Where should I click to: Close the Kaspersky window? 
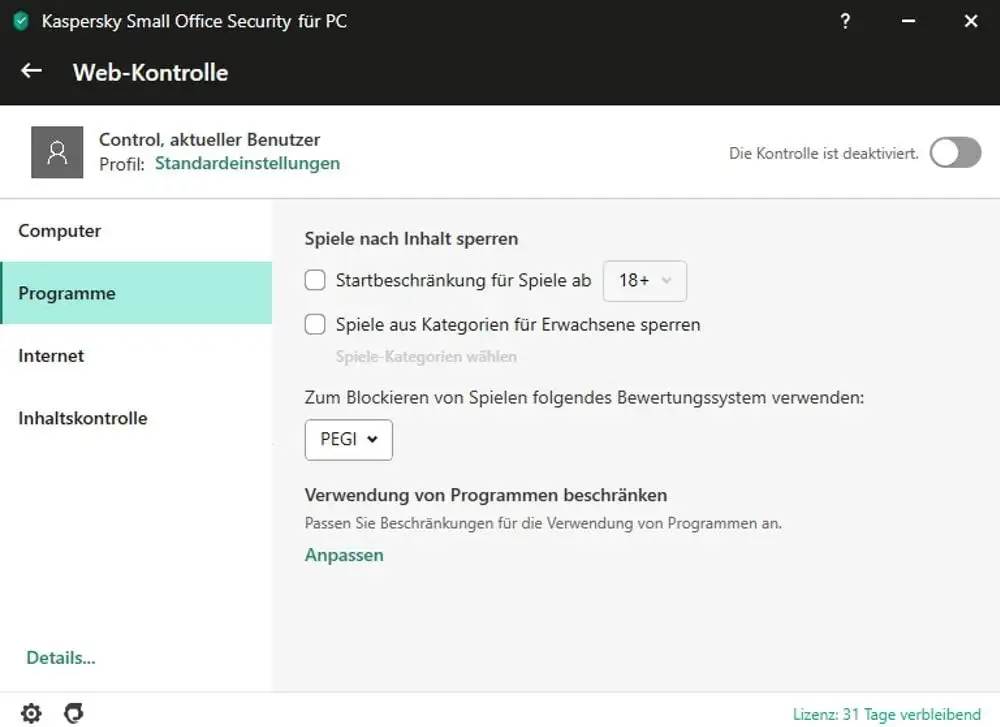(x=970, y=21)
